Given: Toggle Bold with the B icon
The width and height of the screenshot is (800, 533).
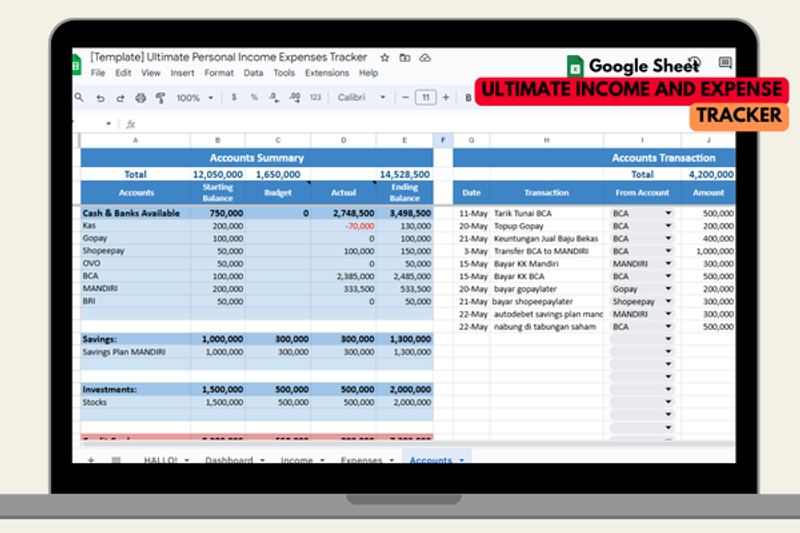Looking at the screenshot, I should [x=468, y=97].
